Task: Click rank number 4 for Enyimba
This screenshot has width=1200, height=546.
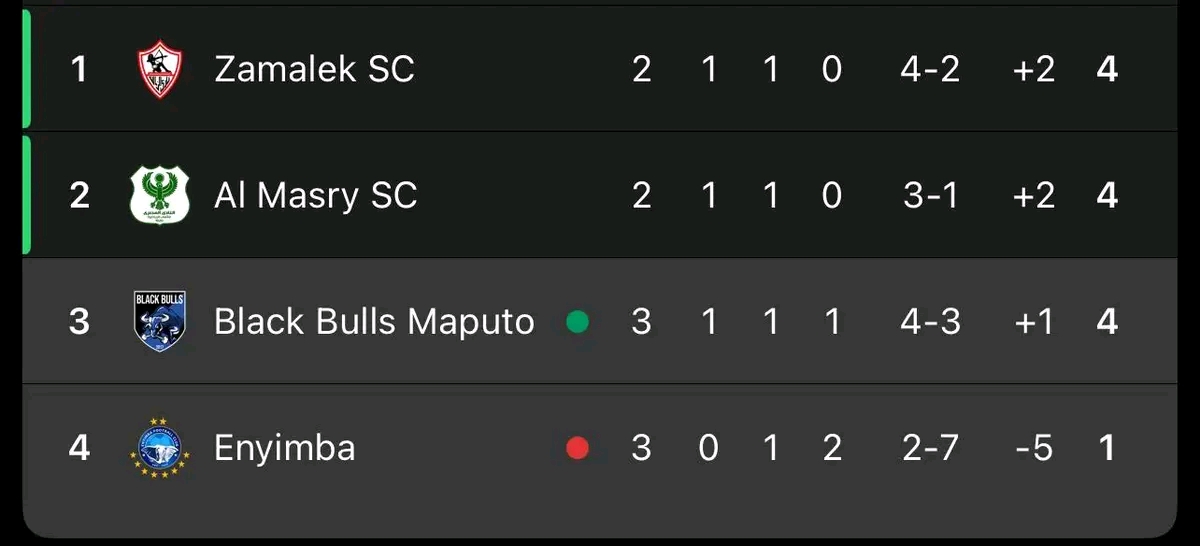Action: pyautogui.click(x=79, y=447)
